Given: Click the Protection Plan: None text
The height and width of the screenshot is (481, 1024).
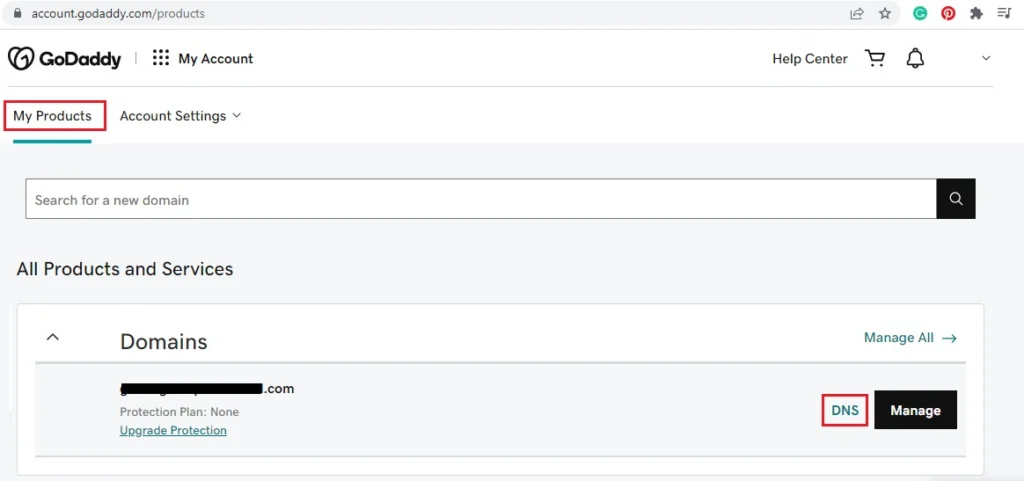Looking at the screenshot, I should pyautogui.click(x=179, y=412).
